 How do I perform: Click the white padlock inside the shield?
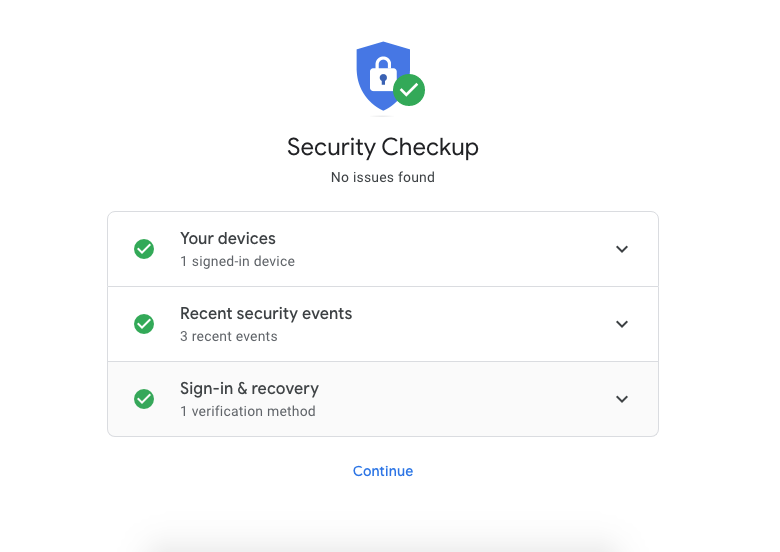pyautogui.click(x=383, y=74)
